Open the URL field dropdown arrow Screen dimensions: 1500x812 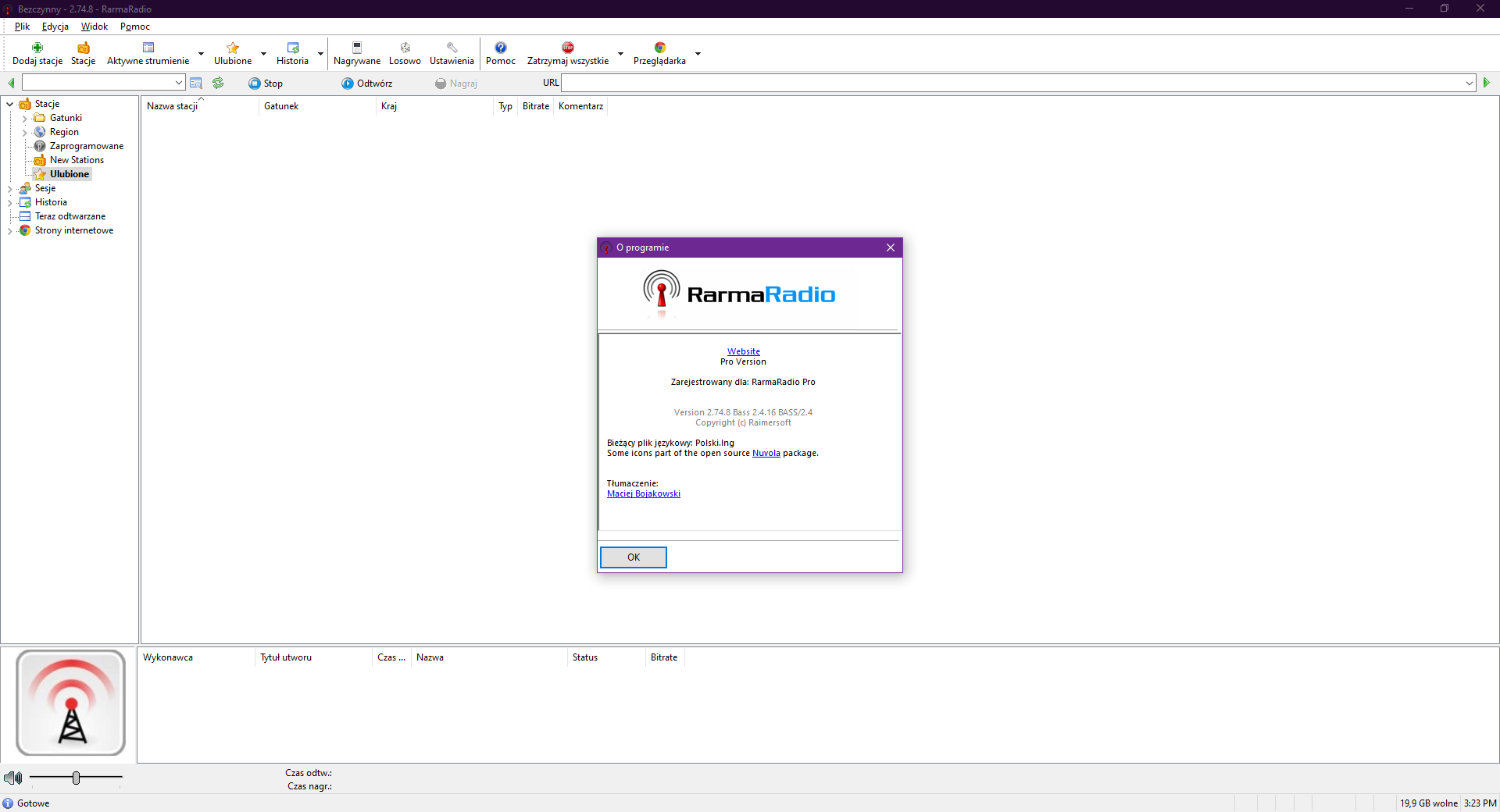click(x=1470, y=83)
